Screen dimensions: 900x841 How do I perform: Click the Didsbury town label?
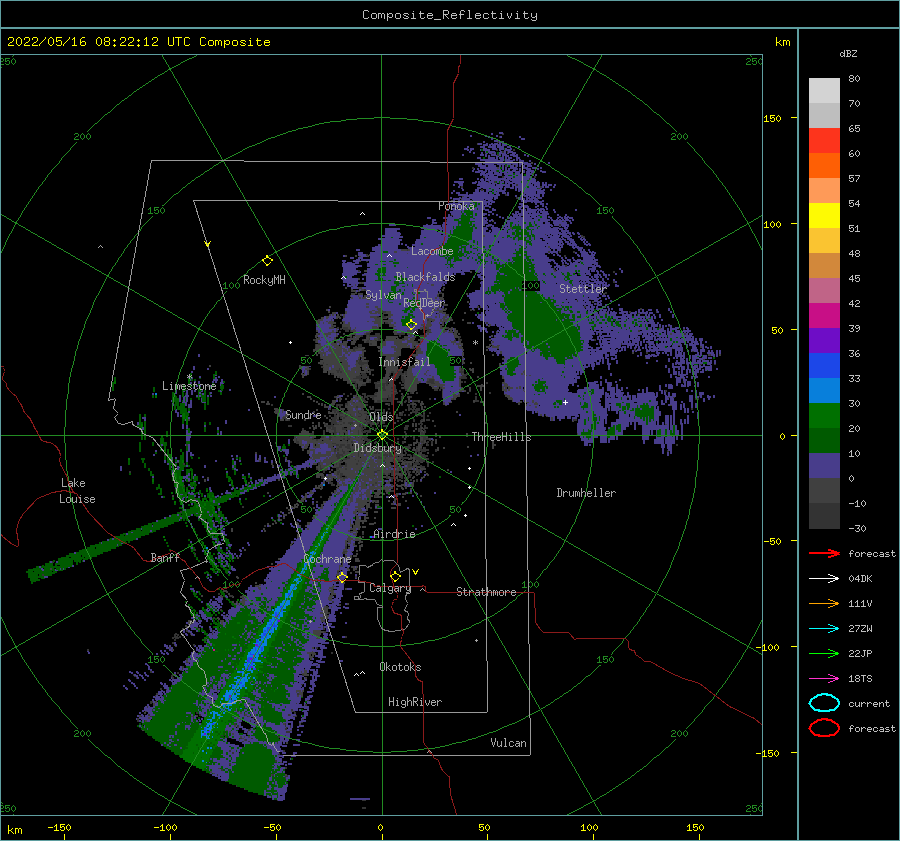377,448
